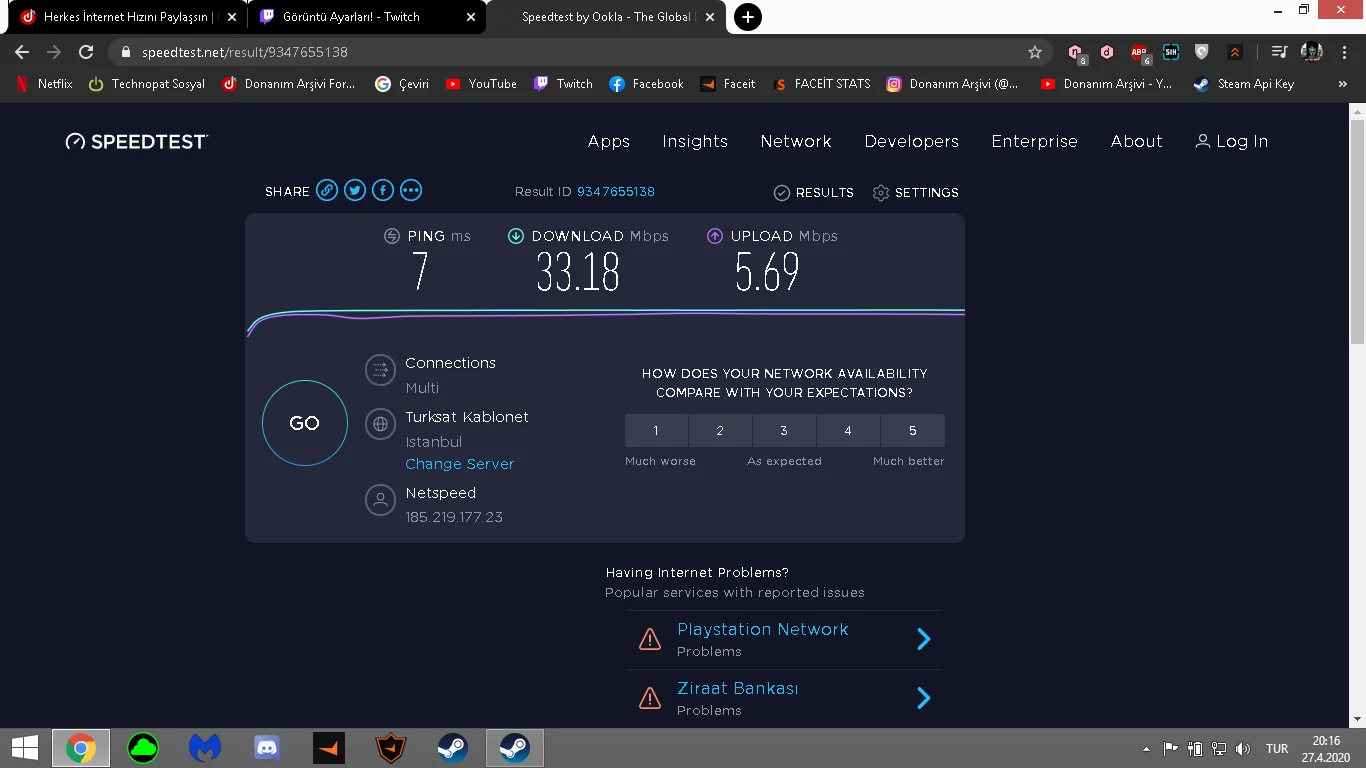Open the Windows Start menu
The width and height of the screenshot is (1366, 768).
point(24,748)
